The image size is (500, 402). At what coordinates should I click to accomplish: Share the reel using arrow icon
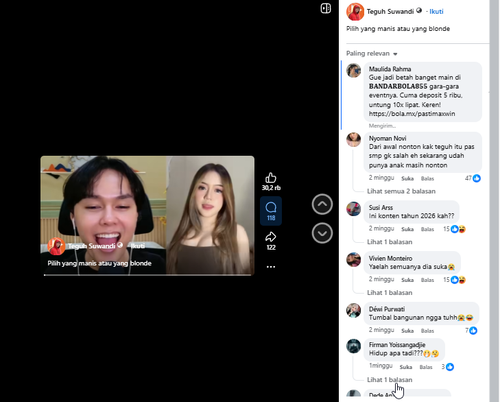(271, 237)
